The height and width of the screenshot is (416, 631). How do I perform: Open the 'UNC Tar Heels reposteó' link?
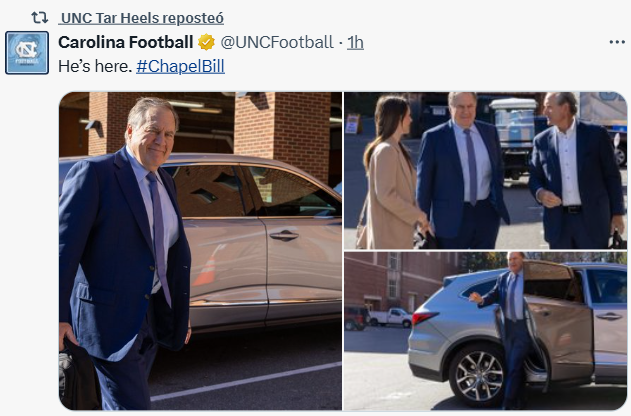tap(141, 18)
